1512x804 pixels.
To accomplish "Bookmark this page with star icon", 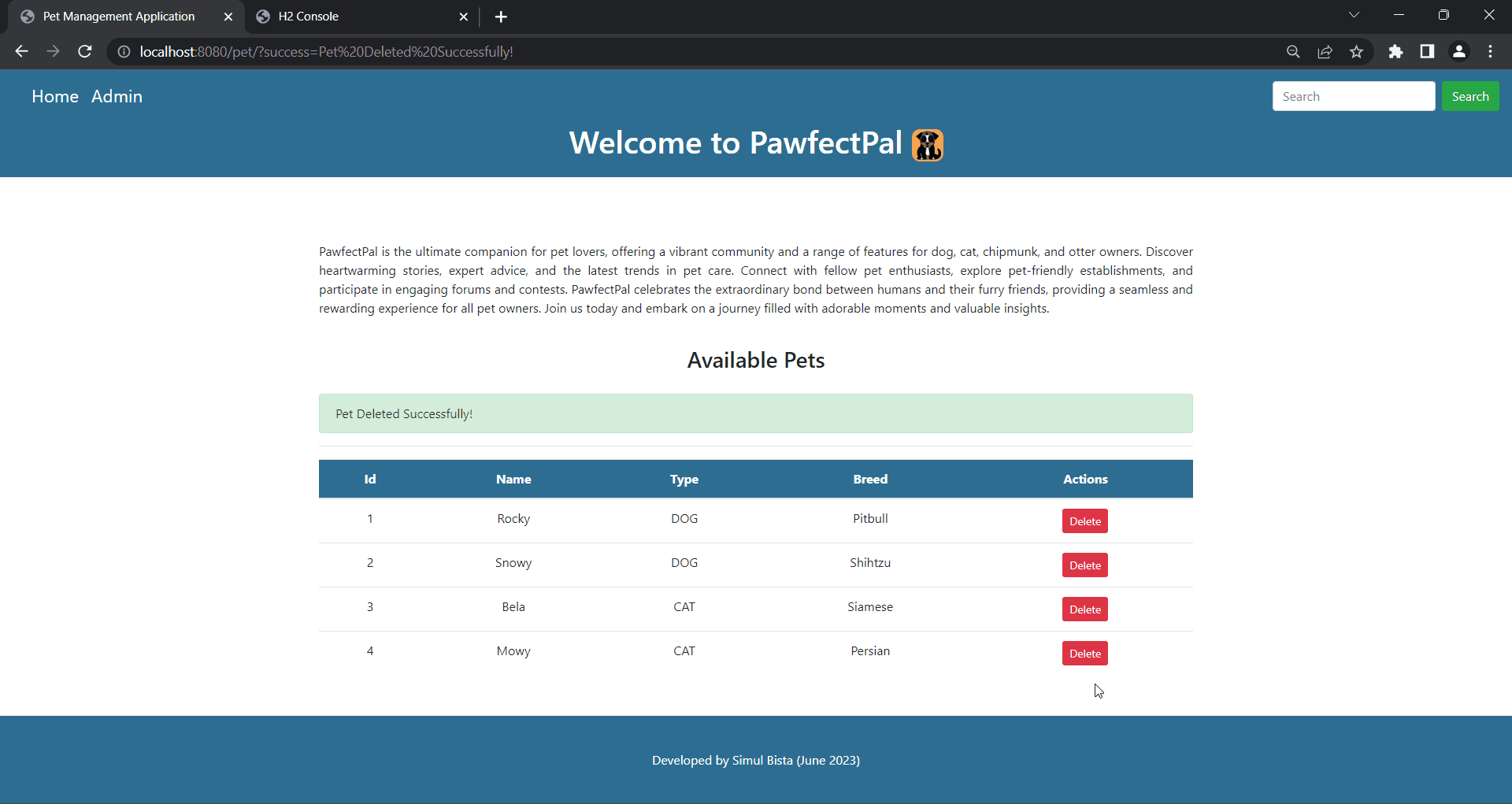I will tap(1356, 51).
